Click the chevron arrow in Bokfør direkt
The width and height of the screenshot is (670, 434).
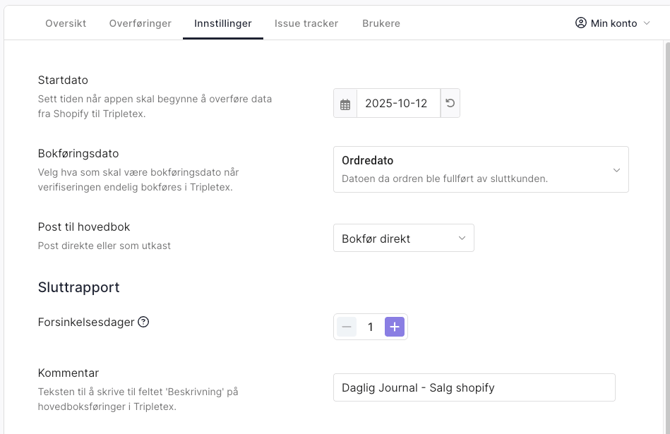click(x=462, y=239)
